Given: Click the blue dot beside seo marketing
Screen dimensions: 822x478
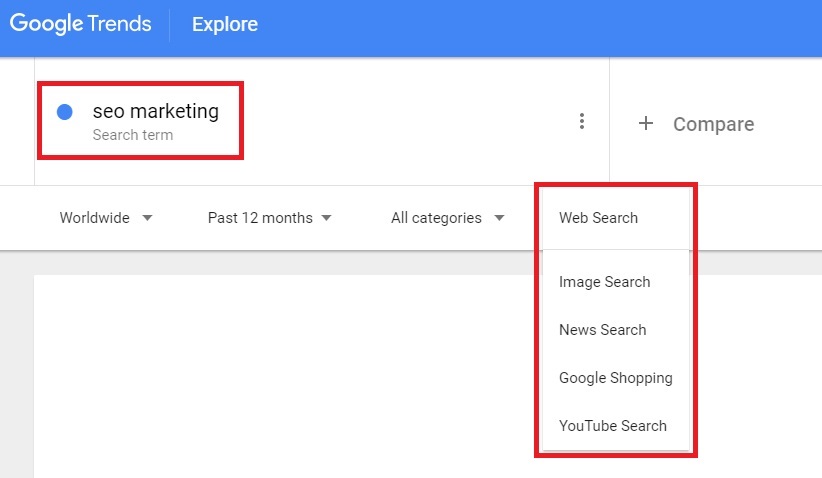Looking at the screenshot, I should pos(64,112).
